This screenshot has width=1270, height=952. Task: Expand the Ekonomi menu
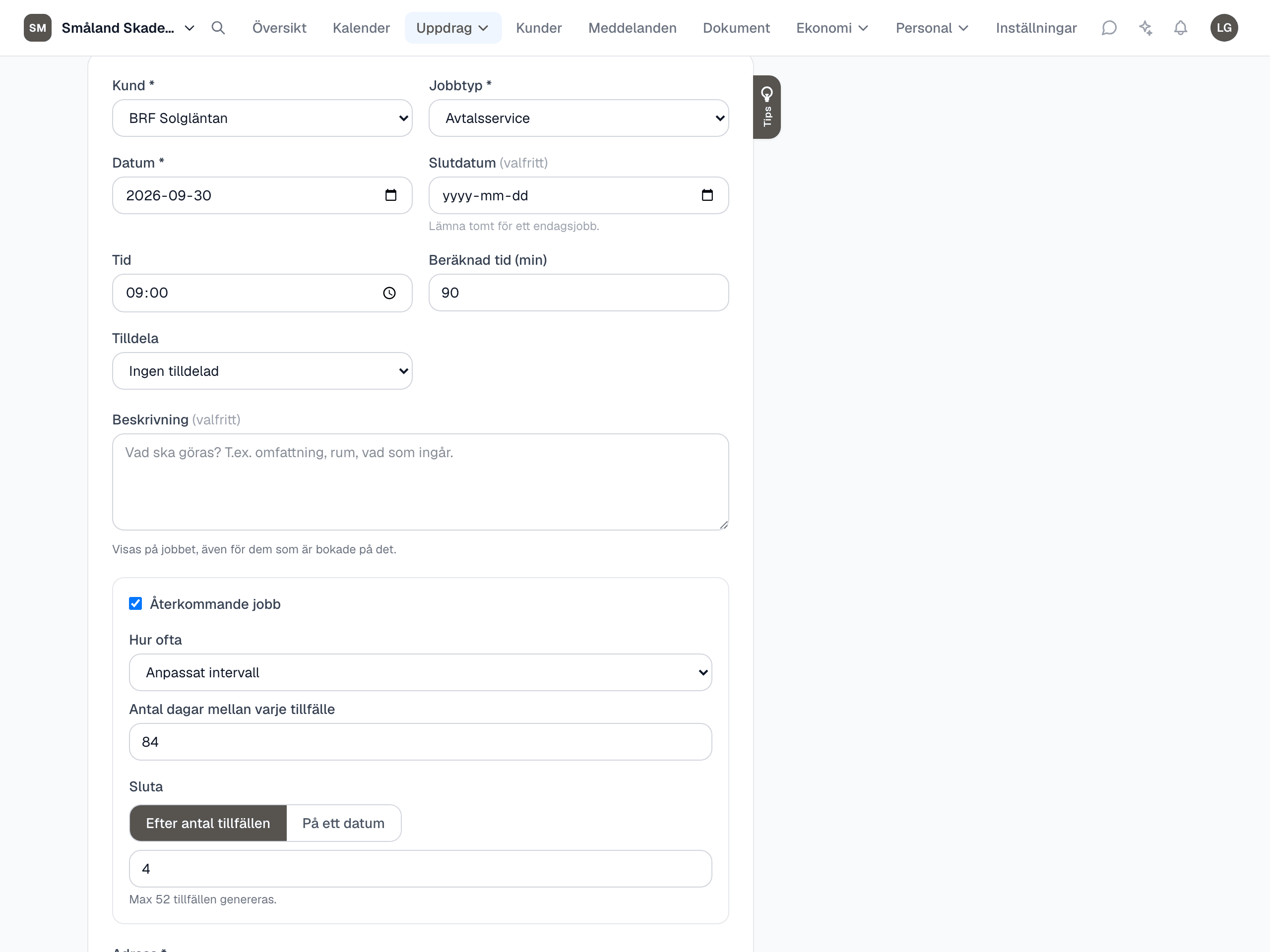pyautogui.click(x=832, y=28)
